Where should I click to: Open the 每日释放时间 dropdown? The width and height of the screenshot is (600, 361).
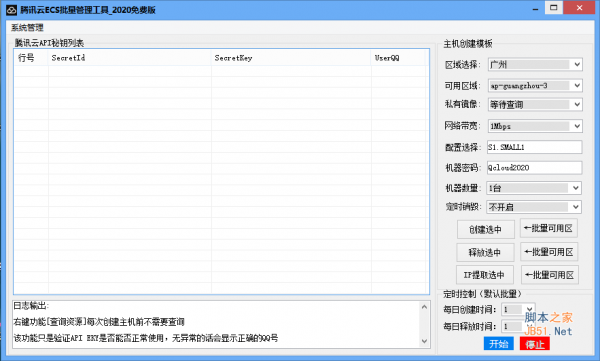(518, 327)
